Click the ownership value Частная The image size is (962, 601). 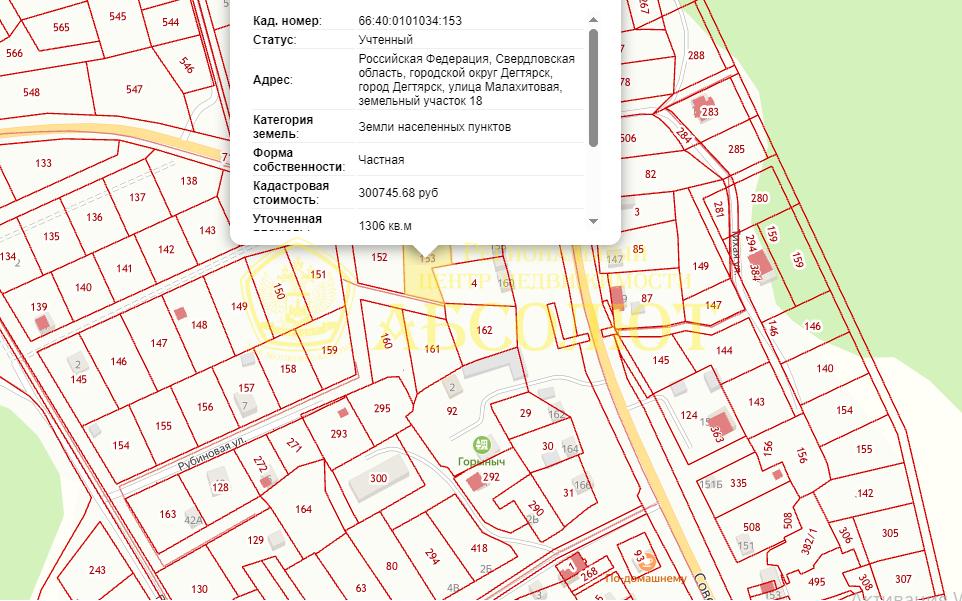[x=381, y=160]
